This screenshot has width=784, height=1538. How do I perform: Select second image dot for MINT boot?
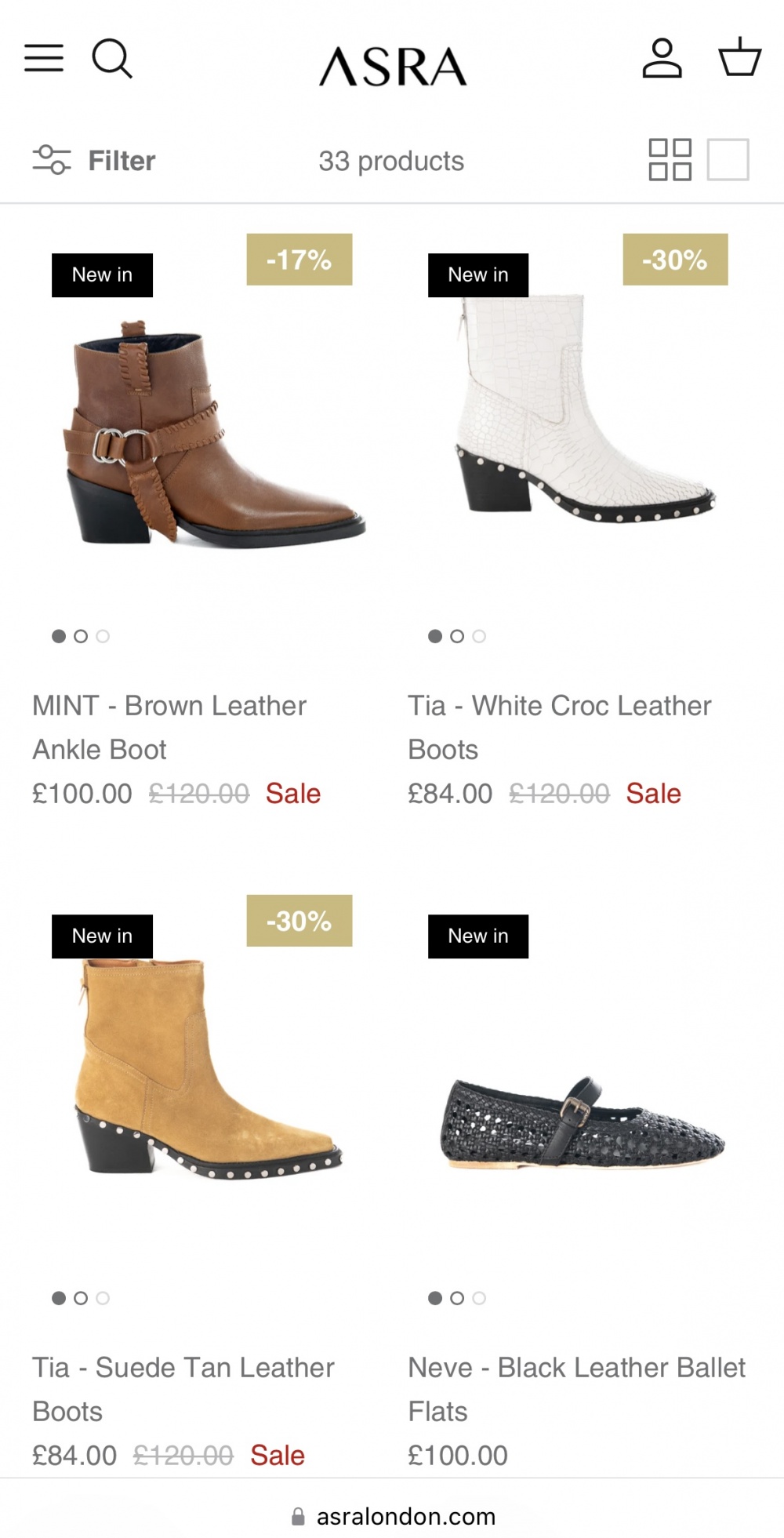[x=81, y=636]
